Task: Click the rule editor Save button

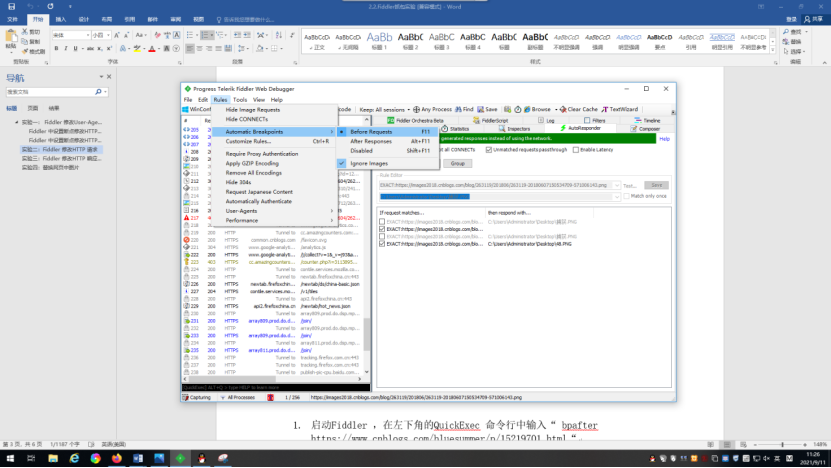Action: pos(656,185)
